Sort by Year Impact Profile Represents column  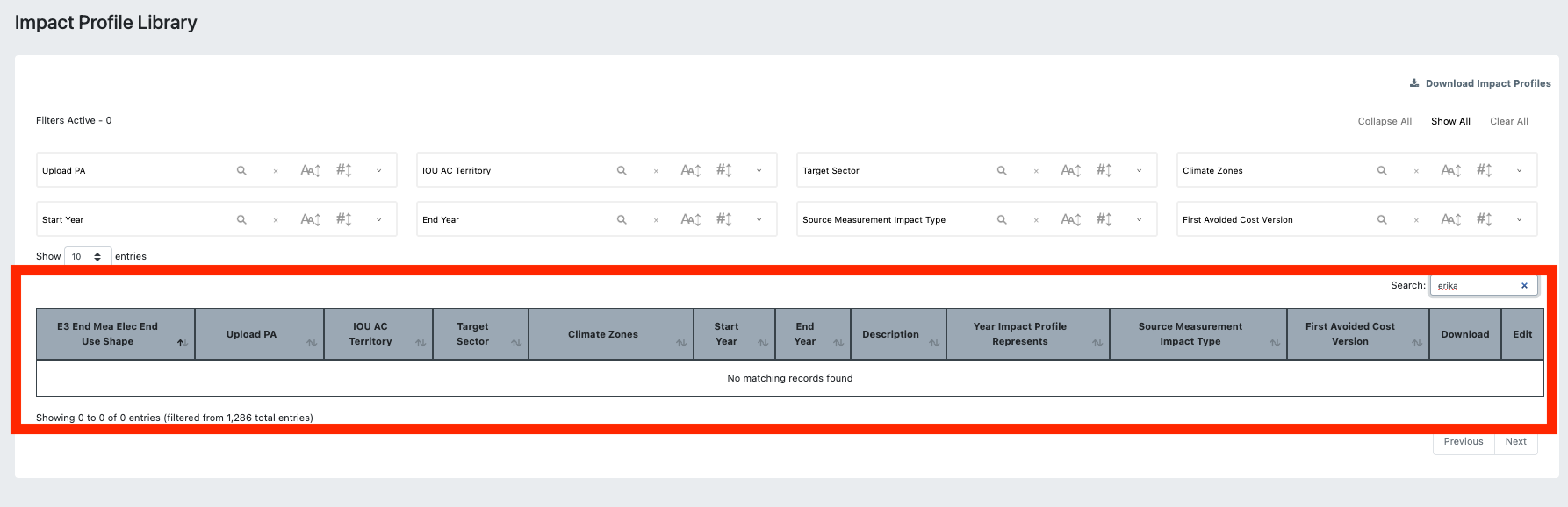1028,334
